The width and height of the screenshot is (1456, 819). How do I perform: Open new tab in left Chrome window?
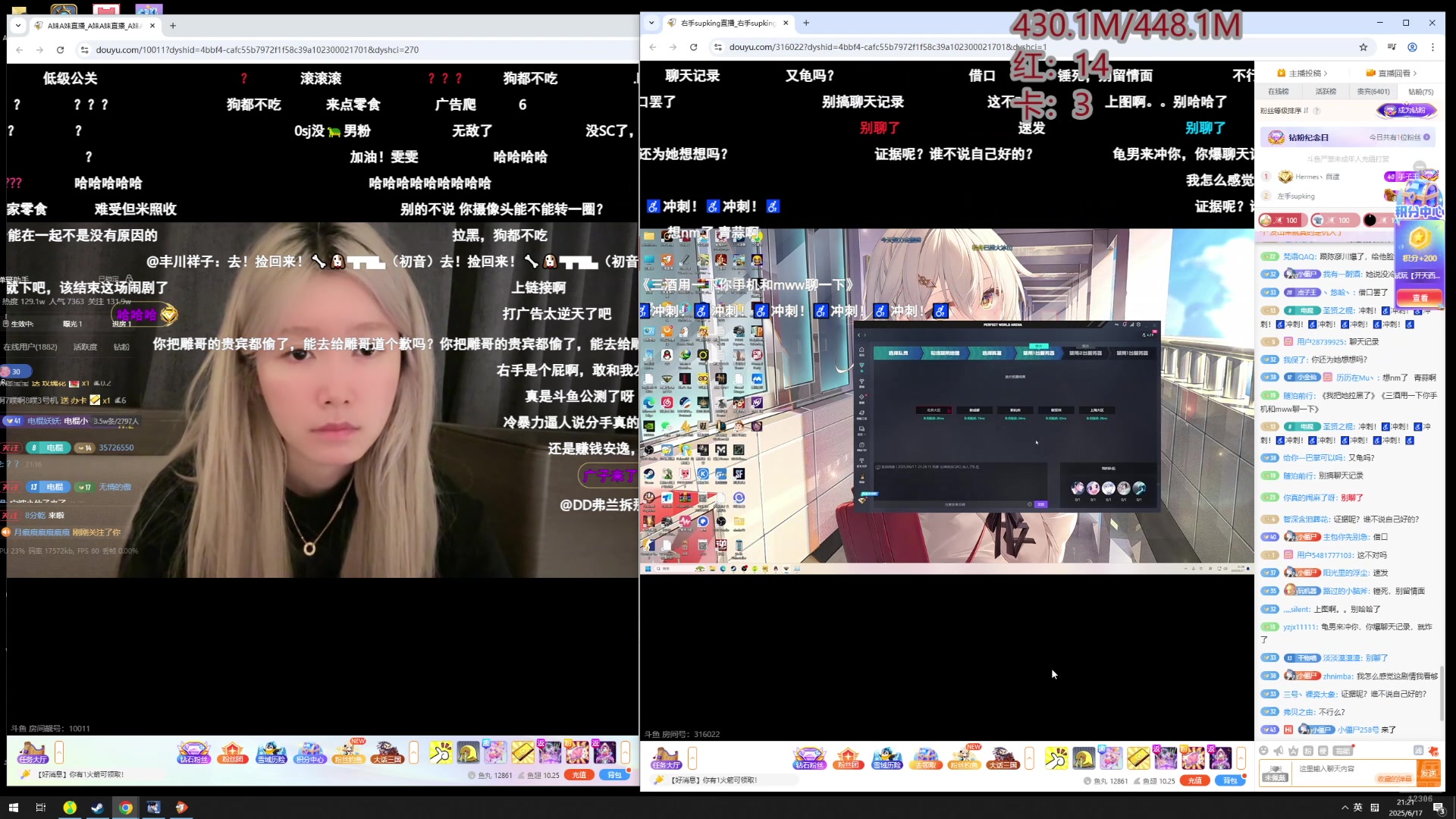(x=173, y=25)
